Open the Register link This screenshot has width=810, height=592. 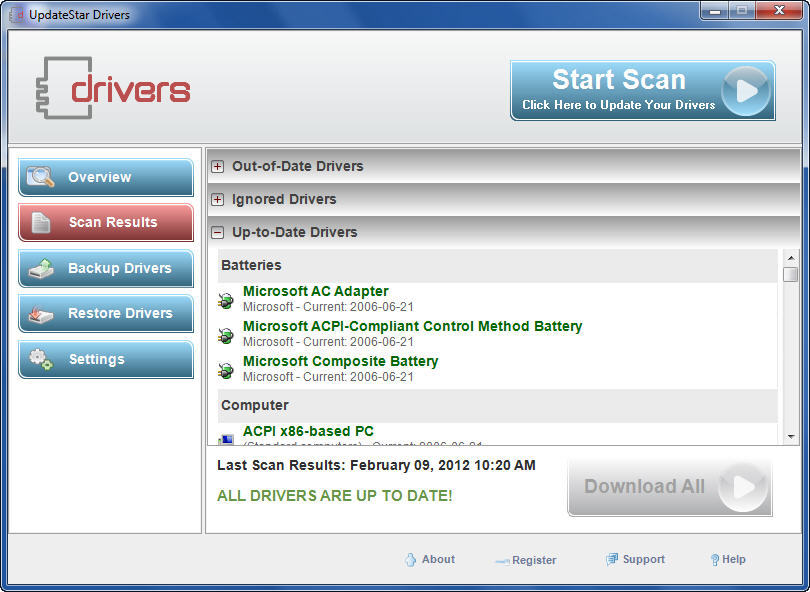(534, 560)
